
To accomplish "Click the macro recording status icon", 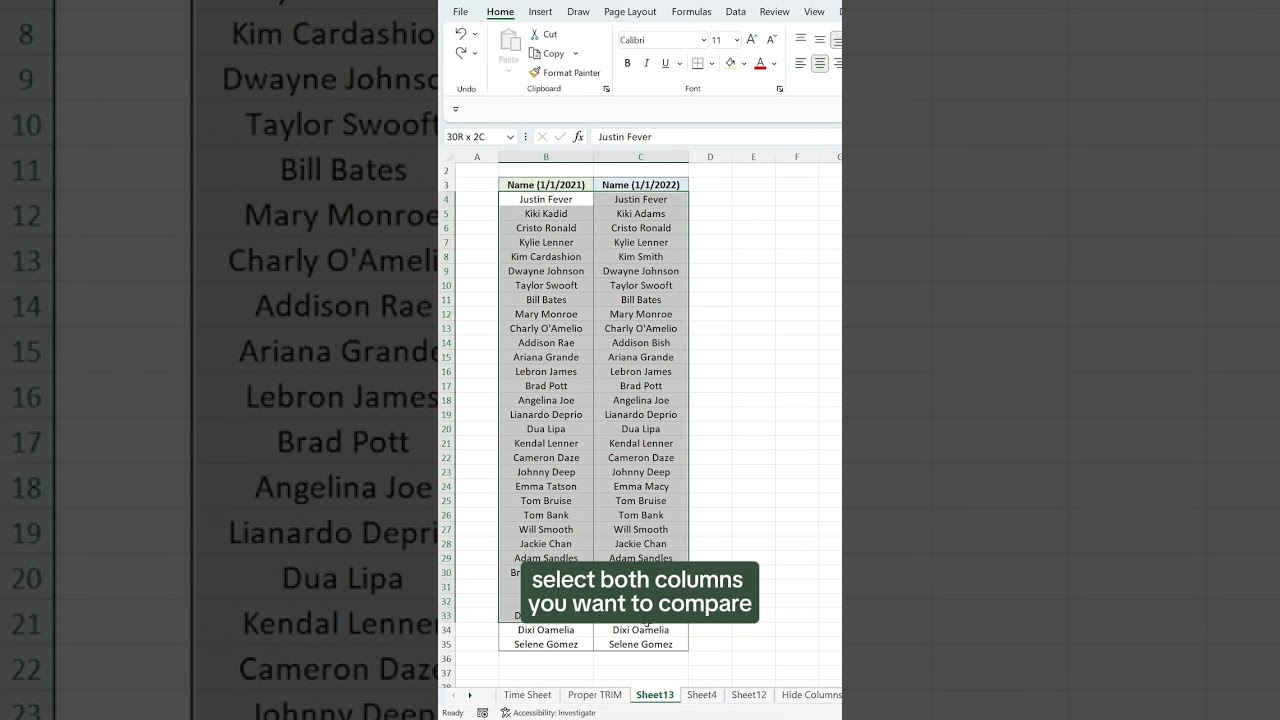I will (483, 713).
